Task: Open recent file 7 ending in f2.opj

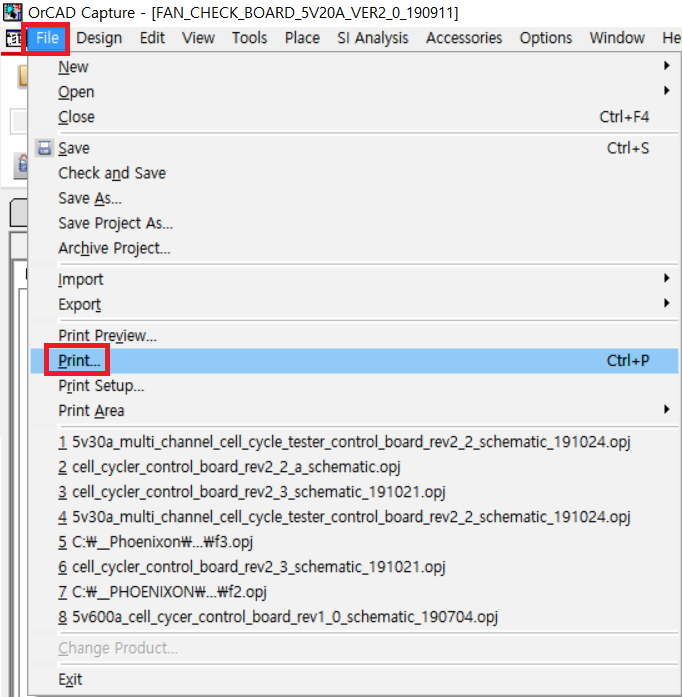Action: 354,592
